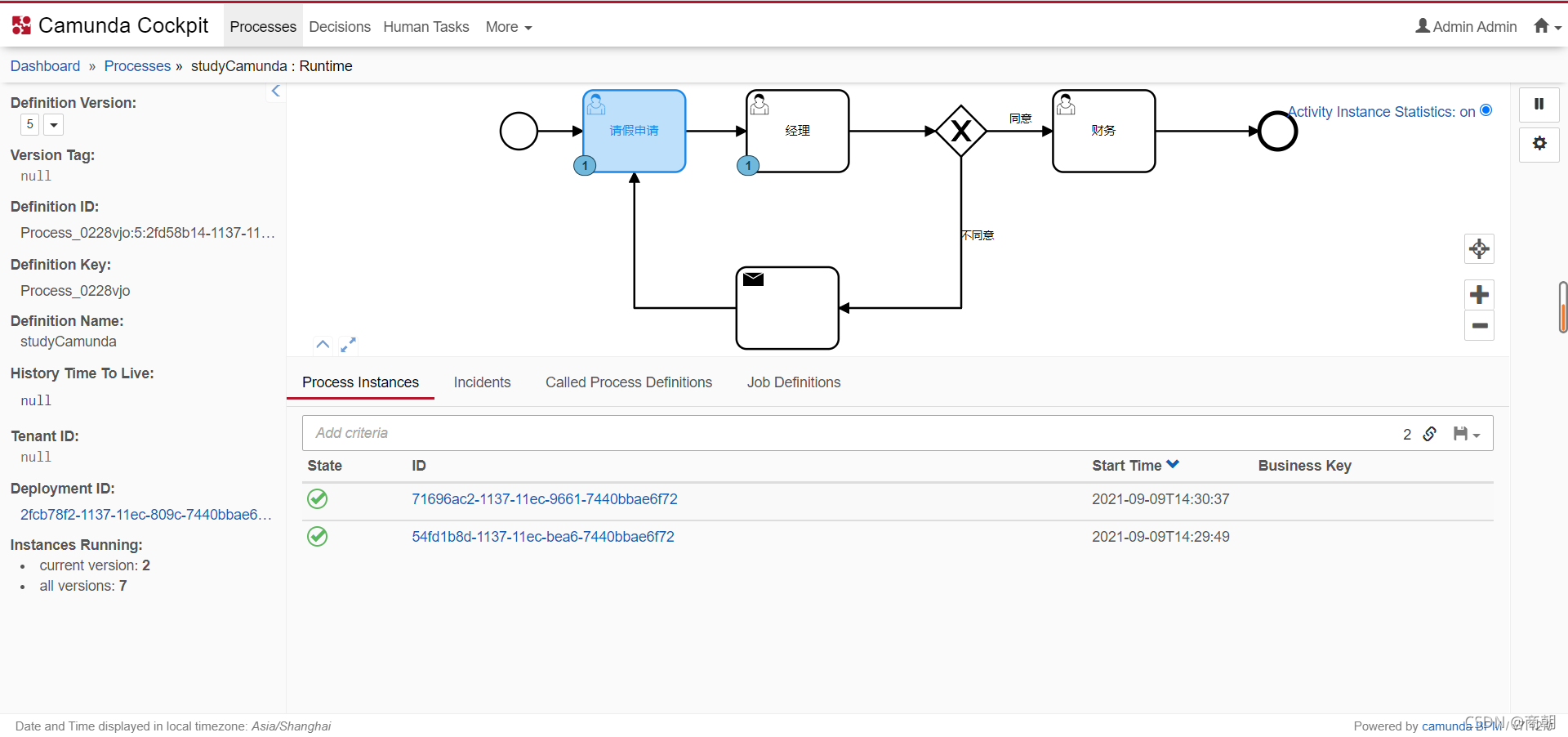Open the Human Tasks navigation item

coord(426,27)
